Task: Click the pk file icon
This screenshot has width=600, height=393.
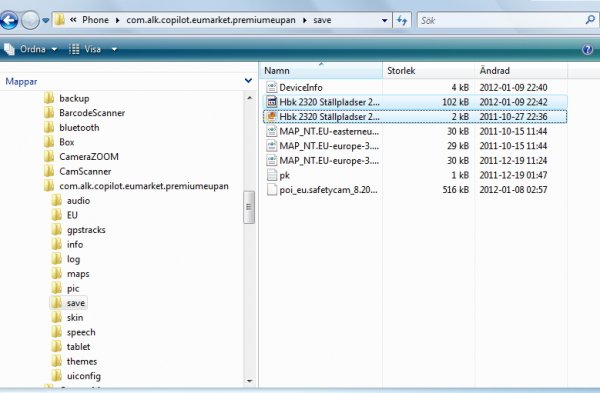Action: (x=272, y=175)
